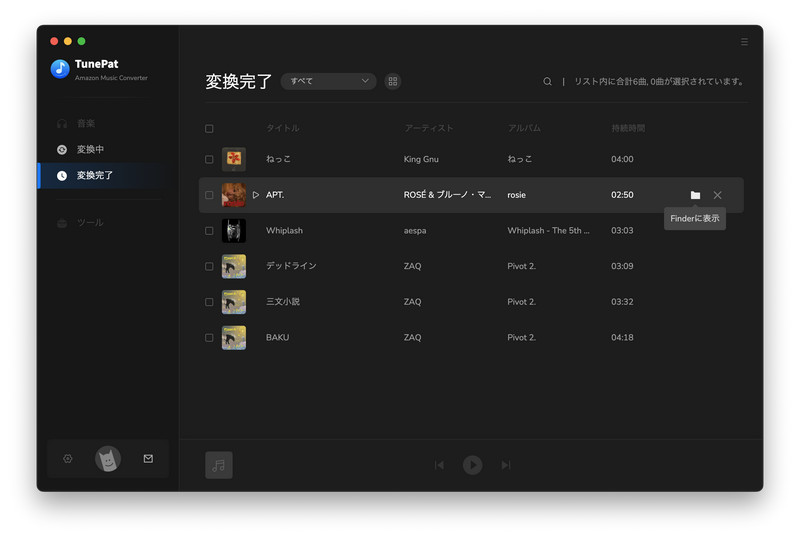Sort by タイトル column header
This screenshot has width=800, height=540.
coord(283,128)
